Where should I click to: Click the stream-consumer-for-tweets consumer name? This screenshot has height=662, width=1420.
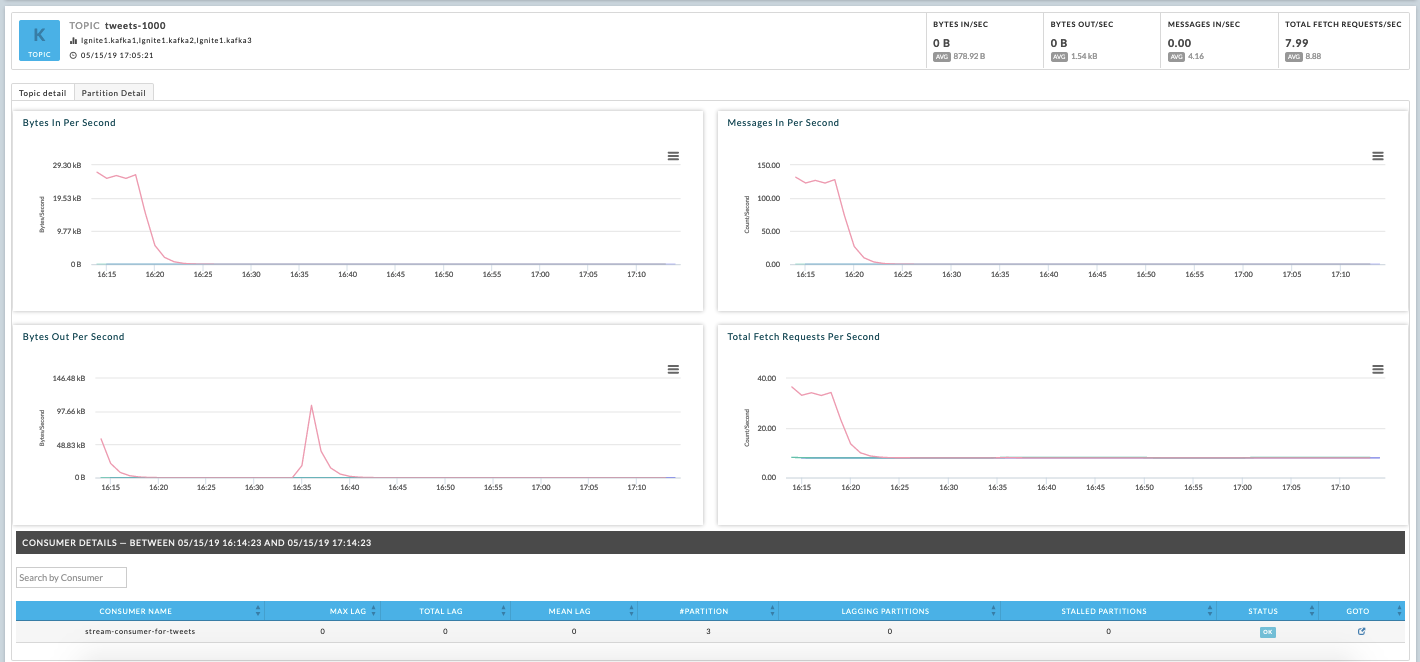point(140,632)
